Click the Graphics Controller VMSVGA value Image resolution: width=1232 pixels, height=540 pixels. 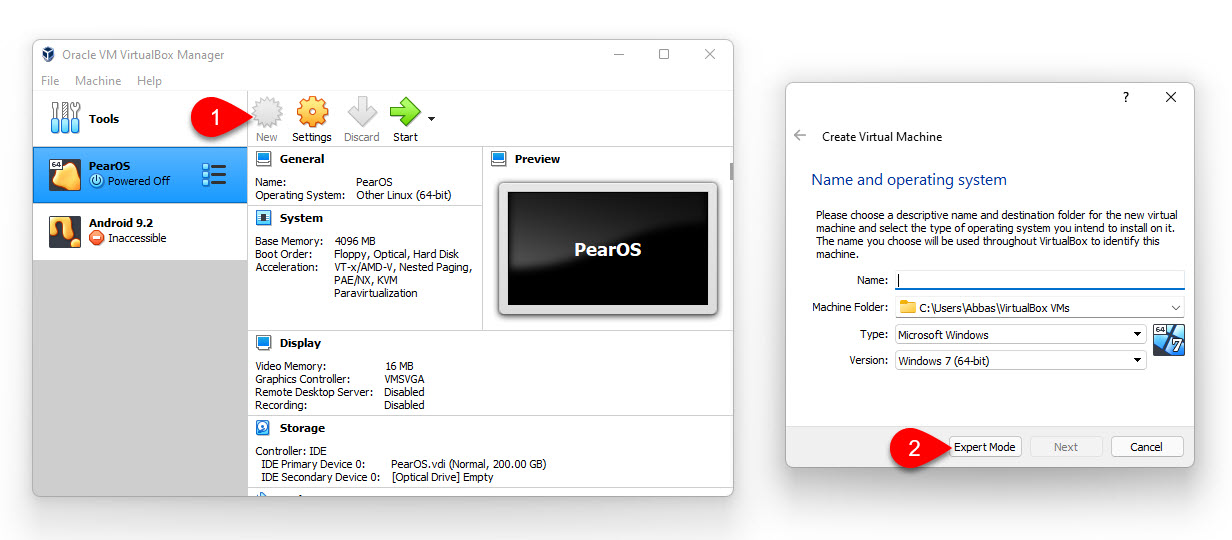tap(405, 380)
